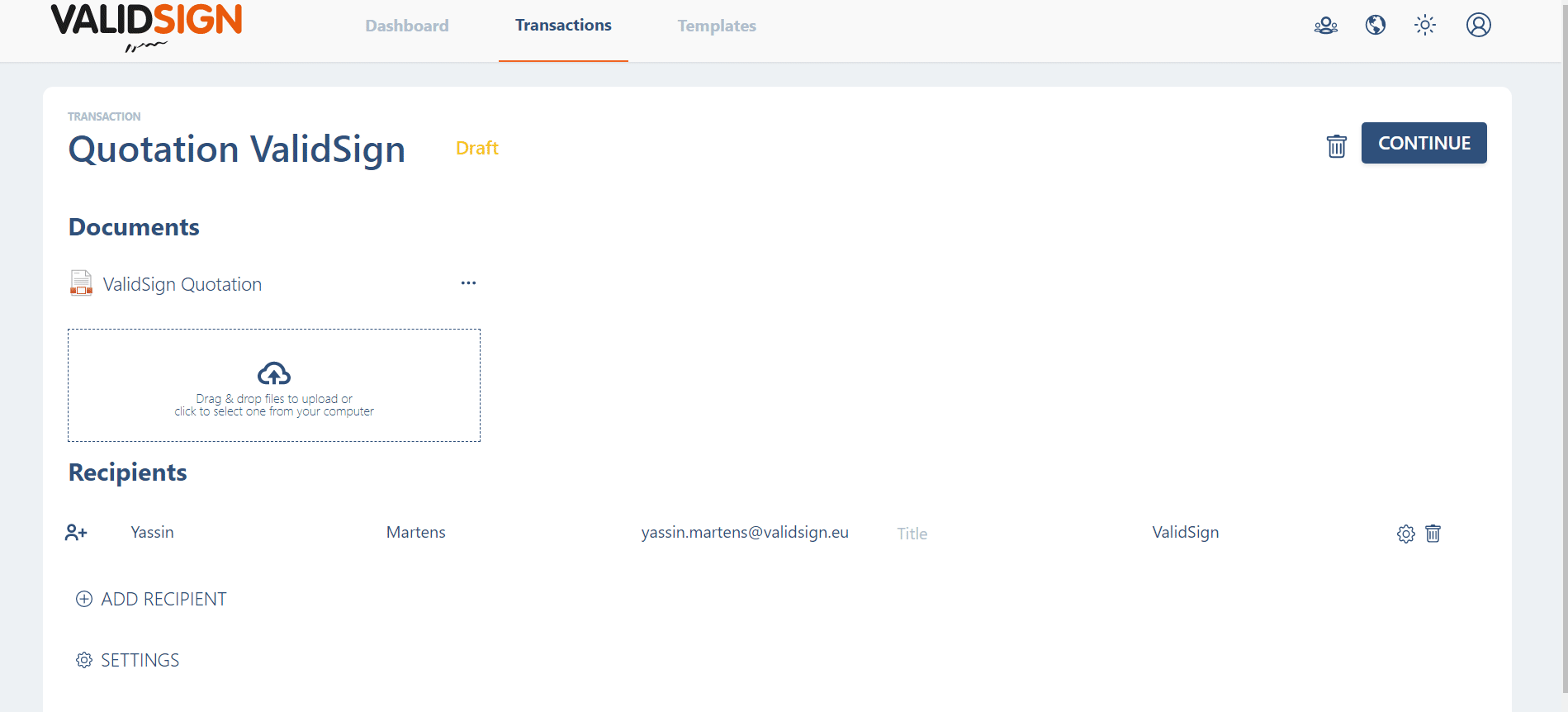Switch to the Transactions tab

[563, 26]
